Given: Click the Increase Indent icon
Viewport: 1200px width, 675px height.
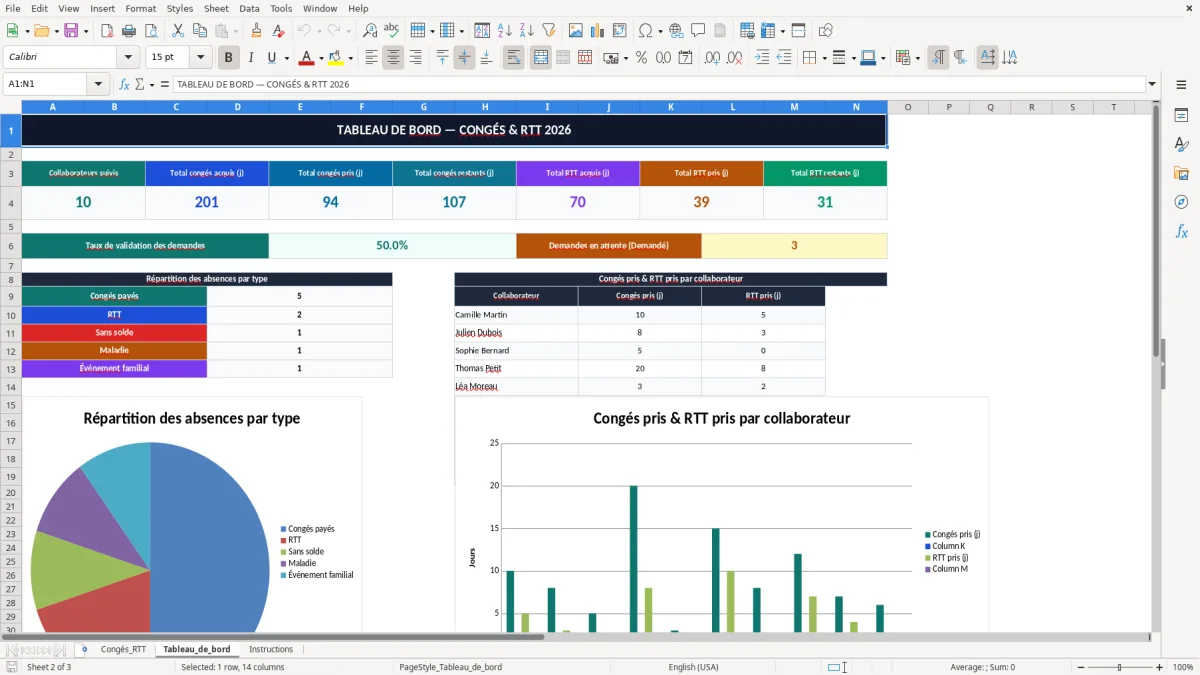Looking at the screenshot, I should pos(762,58).
